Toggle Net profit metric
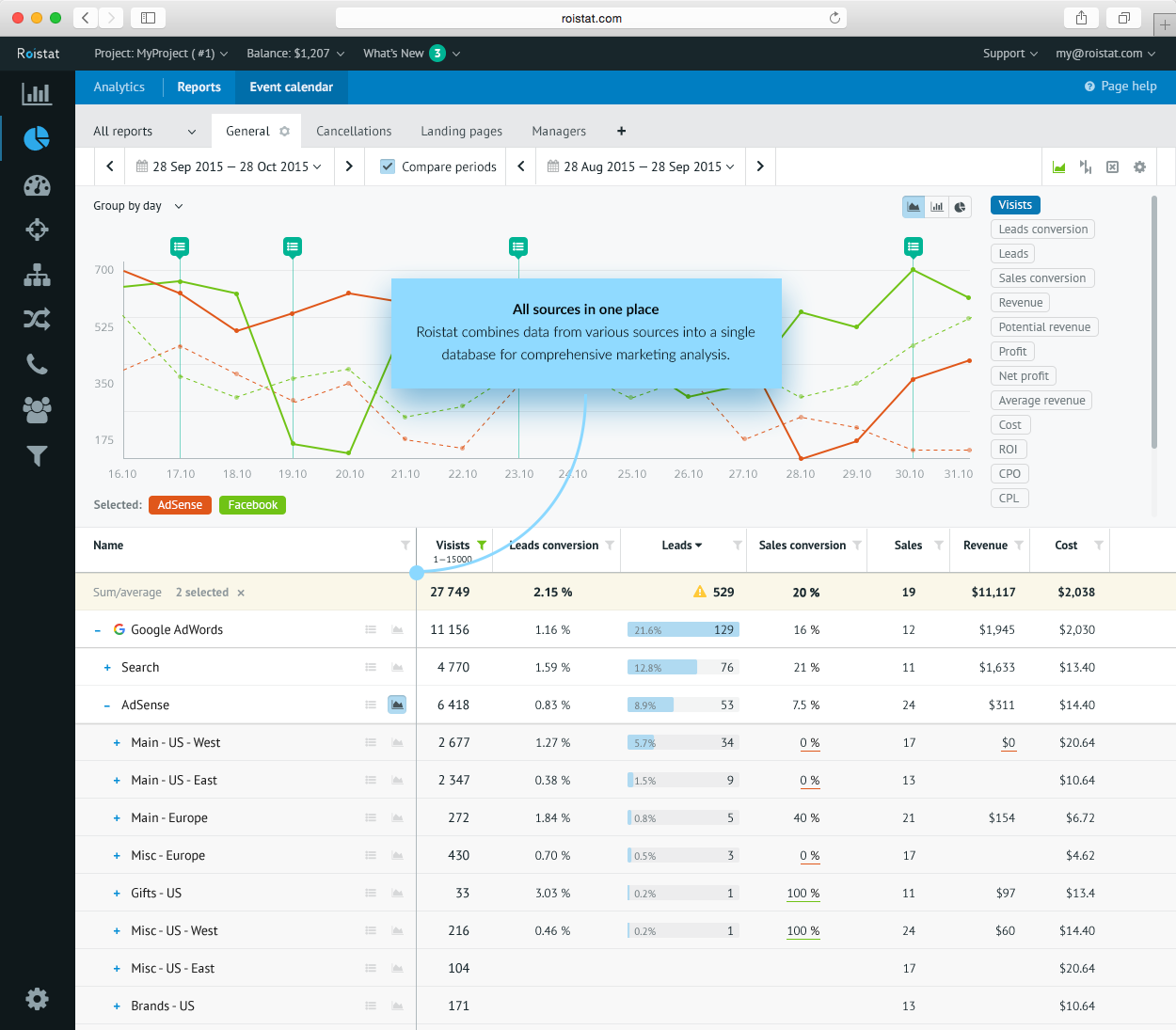 coord(1024,376)
